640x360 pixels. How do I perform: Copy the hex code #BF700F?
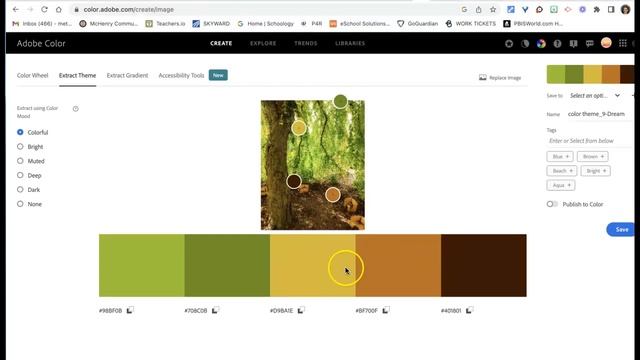click(386, 310)
